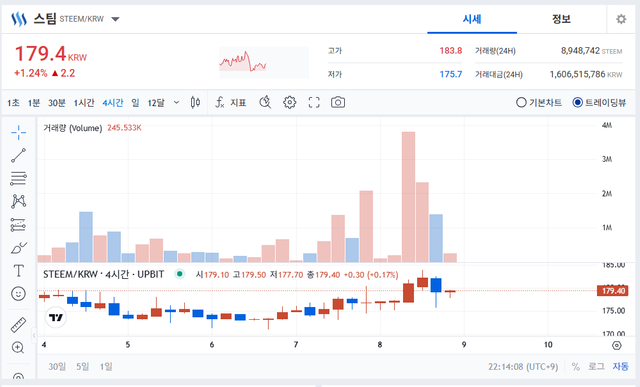
Task: Select the 일 daily interval
Action: tap(135, 103)
